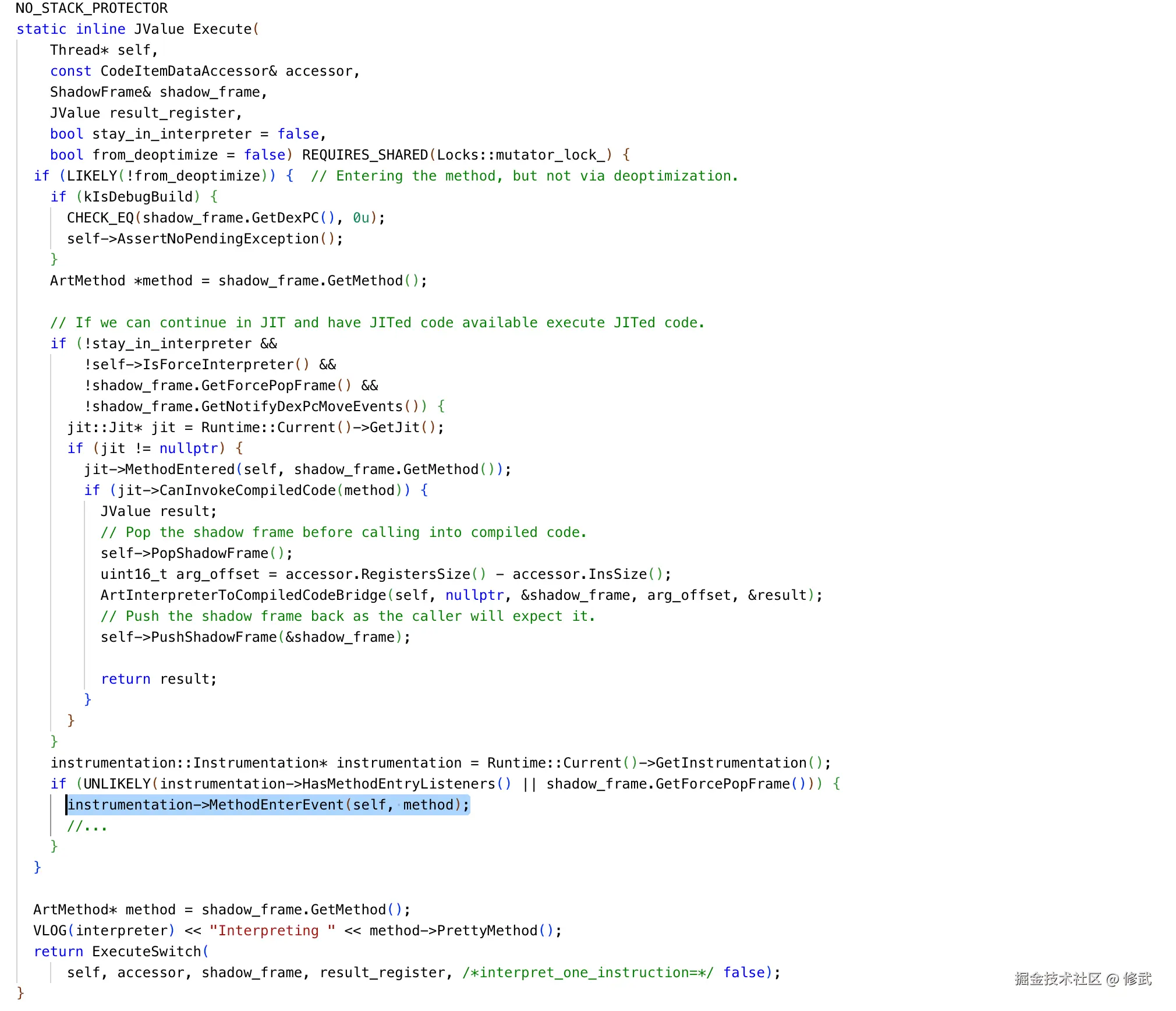The height and width of the screenshot is (1011, 1176).
Task: Click the REQUIRES_SHARED macro
Action: [365, 155]
